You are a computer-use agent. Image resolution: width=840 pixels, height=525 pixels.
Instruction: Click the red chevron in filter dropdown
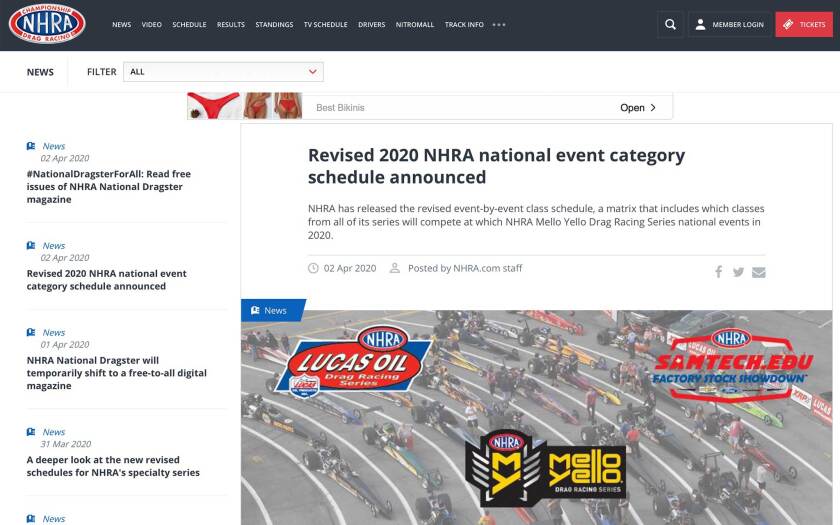[x=312, y=72]
